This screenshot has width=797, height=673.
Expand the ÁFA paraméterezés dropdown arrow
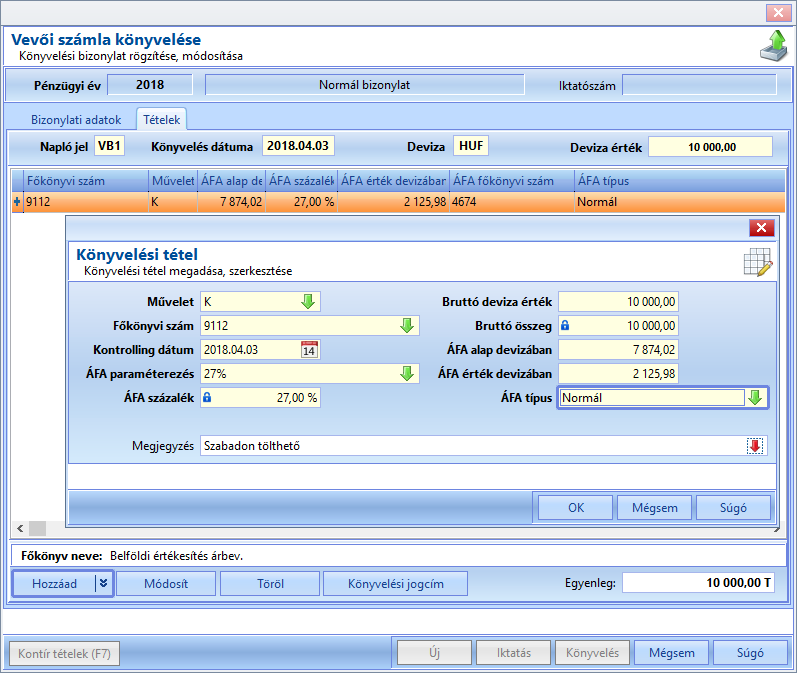407,374
